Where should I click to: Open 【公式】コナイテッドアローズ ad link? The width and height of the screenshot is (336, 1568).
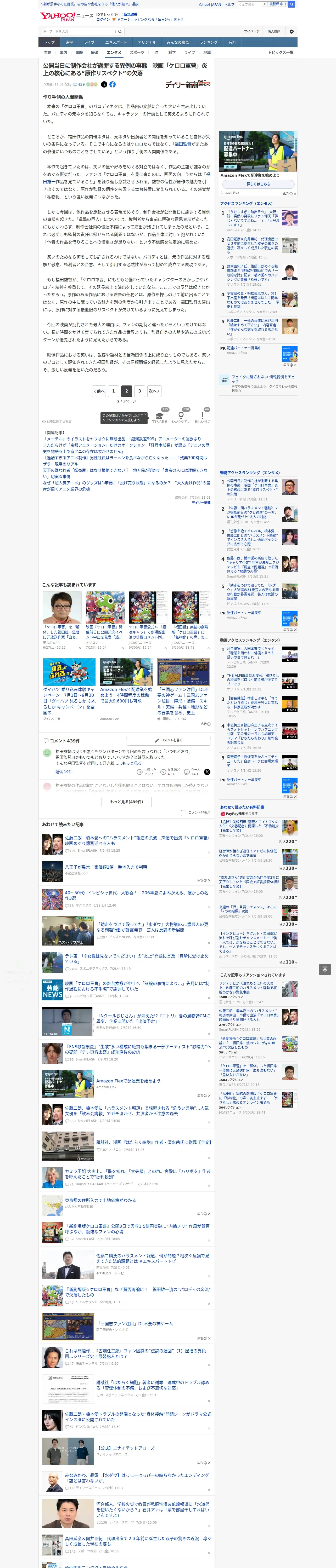click(x=125, y=1448)
